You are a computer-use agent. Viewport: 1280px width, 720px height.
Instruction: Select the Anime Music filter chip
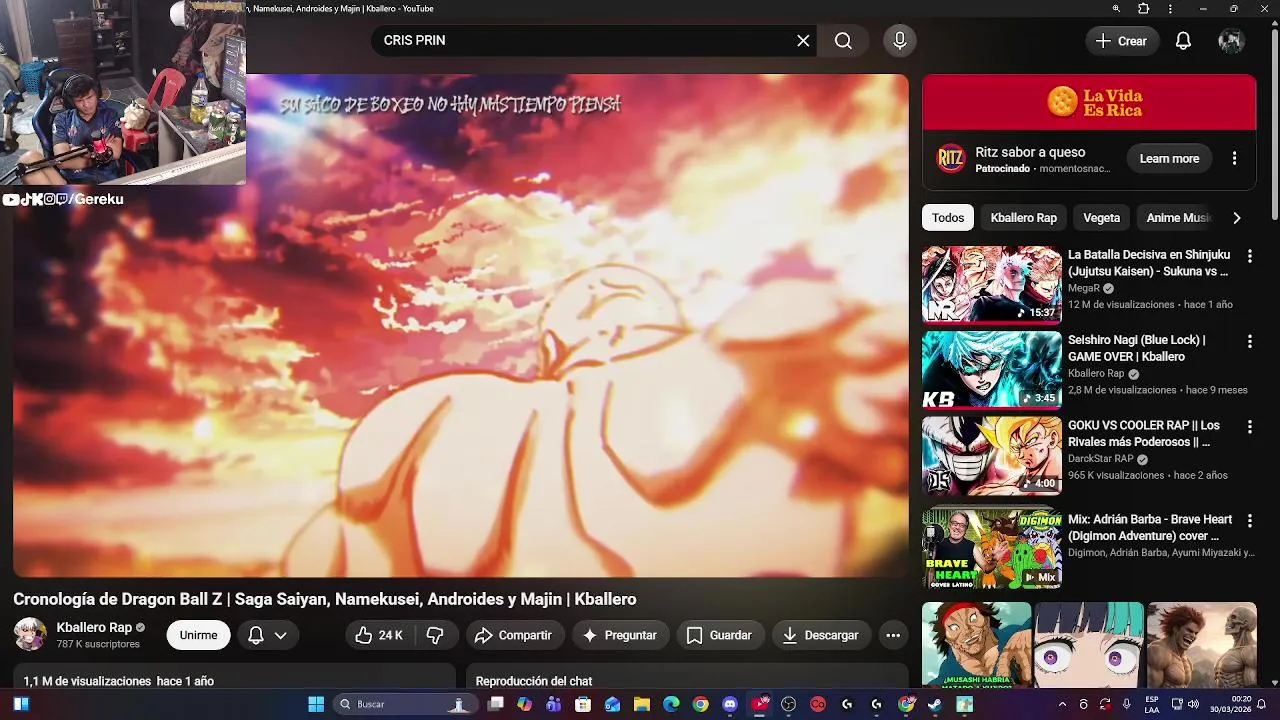pos(1178,217)
